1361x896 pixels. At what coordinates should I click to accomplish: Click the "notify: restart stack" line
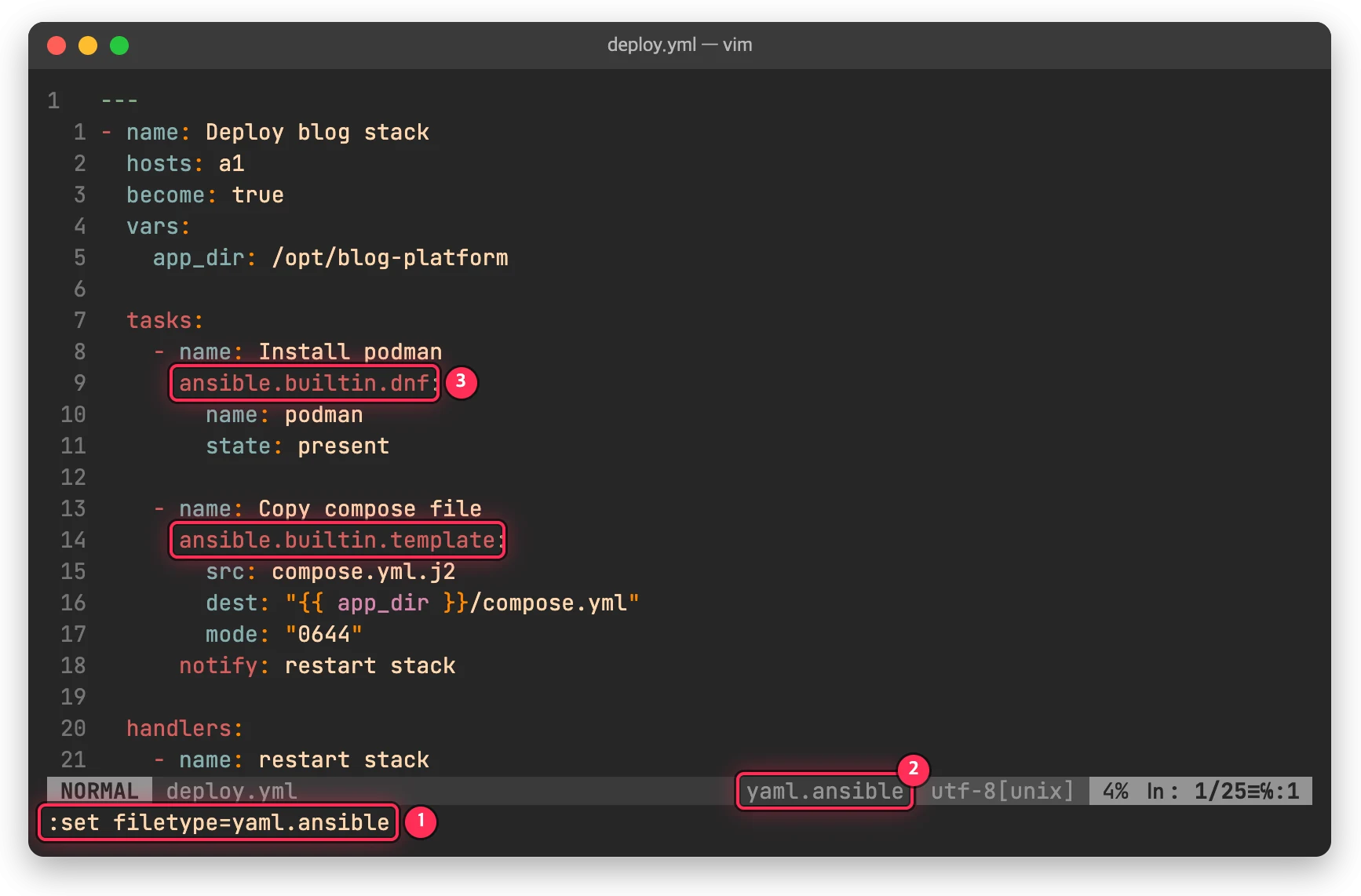317,665
